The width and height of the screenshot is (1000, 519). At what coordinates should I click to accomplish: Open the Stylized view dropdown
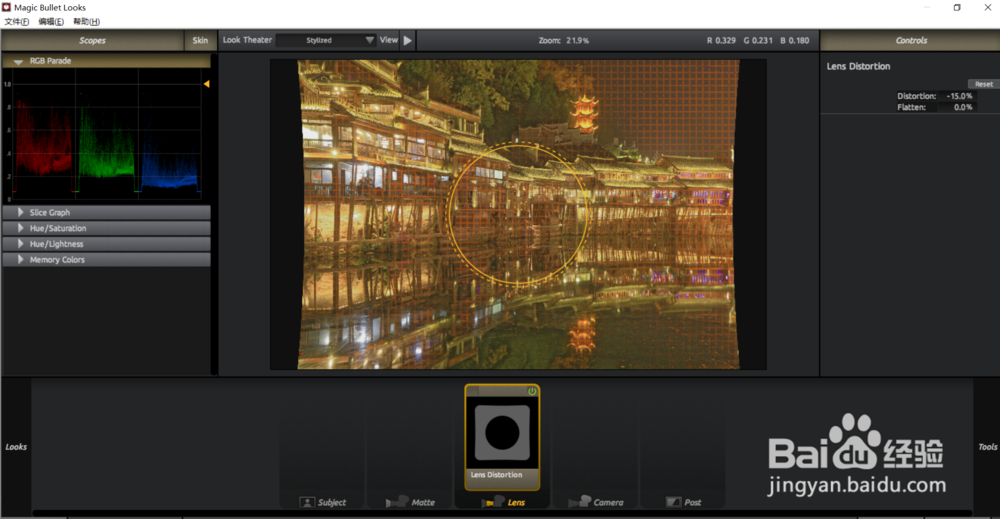[326, 40]
